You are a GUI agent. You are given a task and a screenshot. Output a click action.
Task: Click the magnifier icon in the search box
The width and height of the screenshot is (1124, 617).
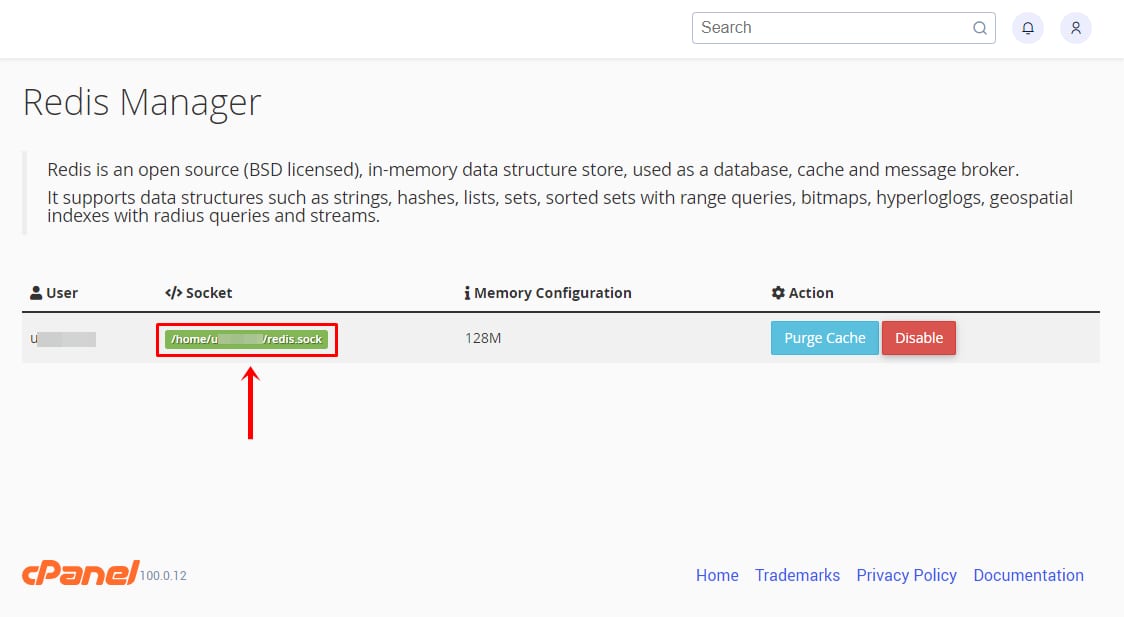tap(979, 28)
